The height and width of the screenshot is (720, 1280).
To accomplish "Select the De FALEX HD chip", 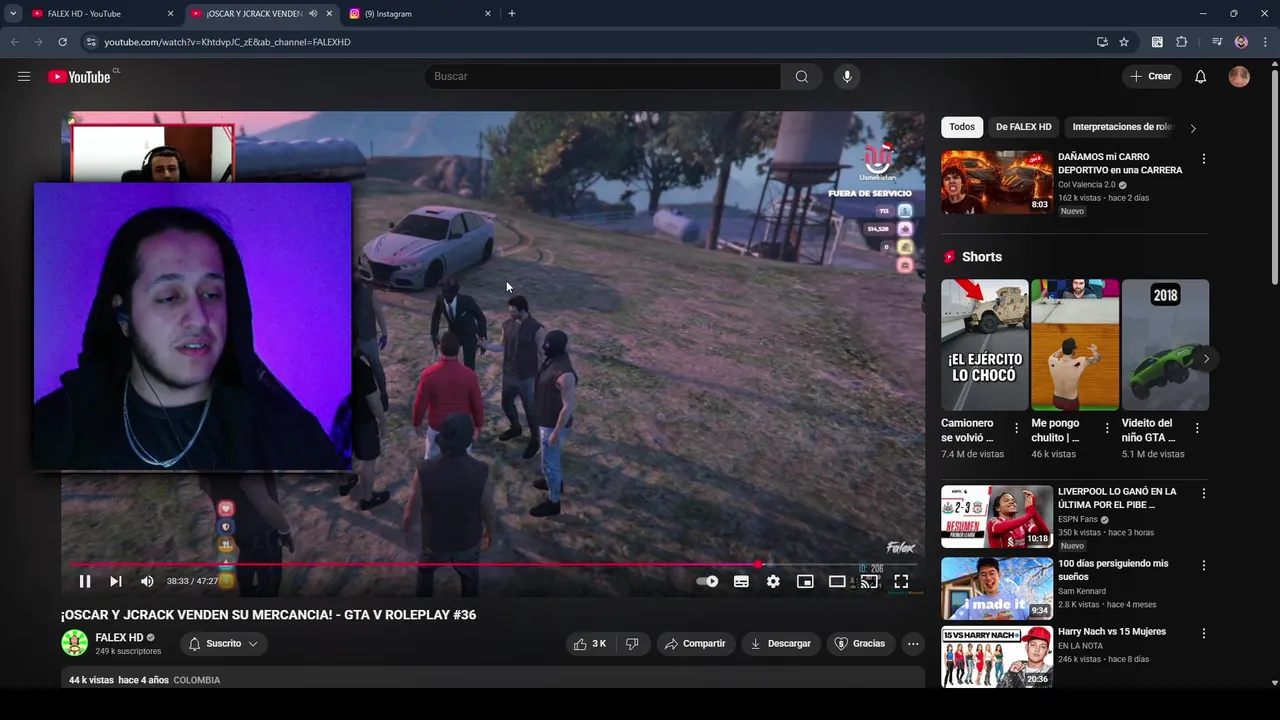I will [1023, 127].
